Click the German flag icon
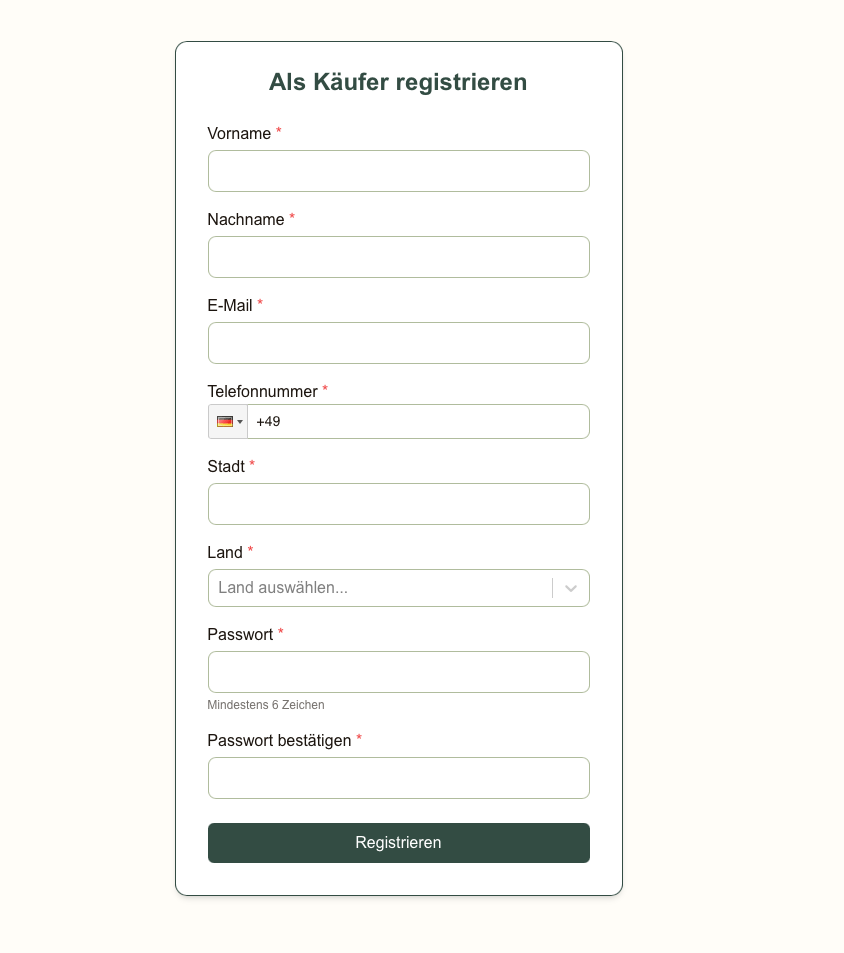This screenshot has width=844, height=953. [224, 422]
